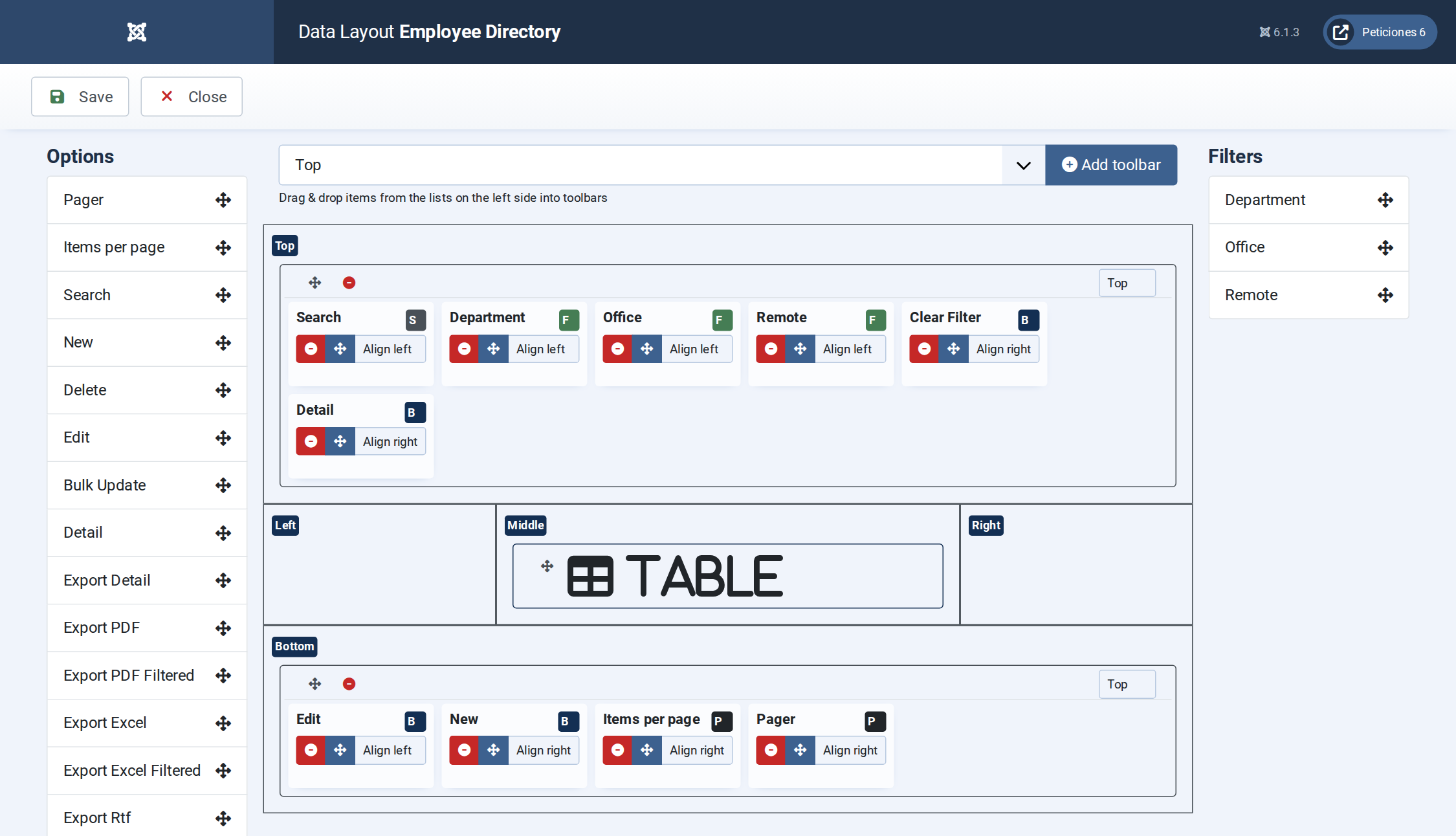
Task: Click move handle of Remote toolbar item
Action: click(800, 349)
